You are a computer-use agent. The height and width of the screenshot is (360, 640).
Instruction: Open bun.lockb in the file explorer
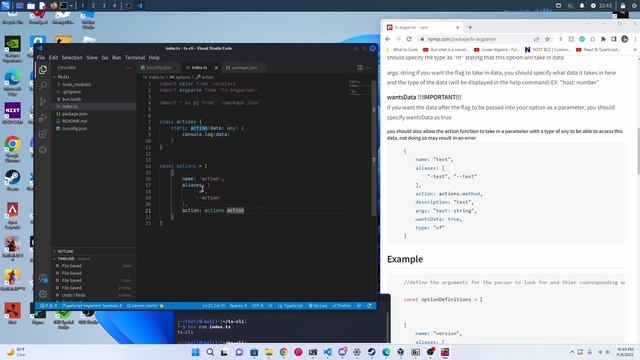[x=72, y=99]
